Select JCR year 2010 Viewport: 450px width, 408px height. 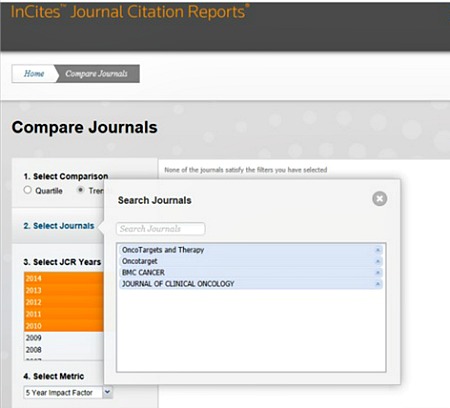(64, 326)
